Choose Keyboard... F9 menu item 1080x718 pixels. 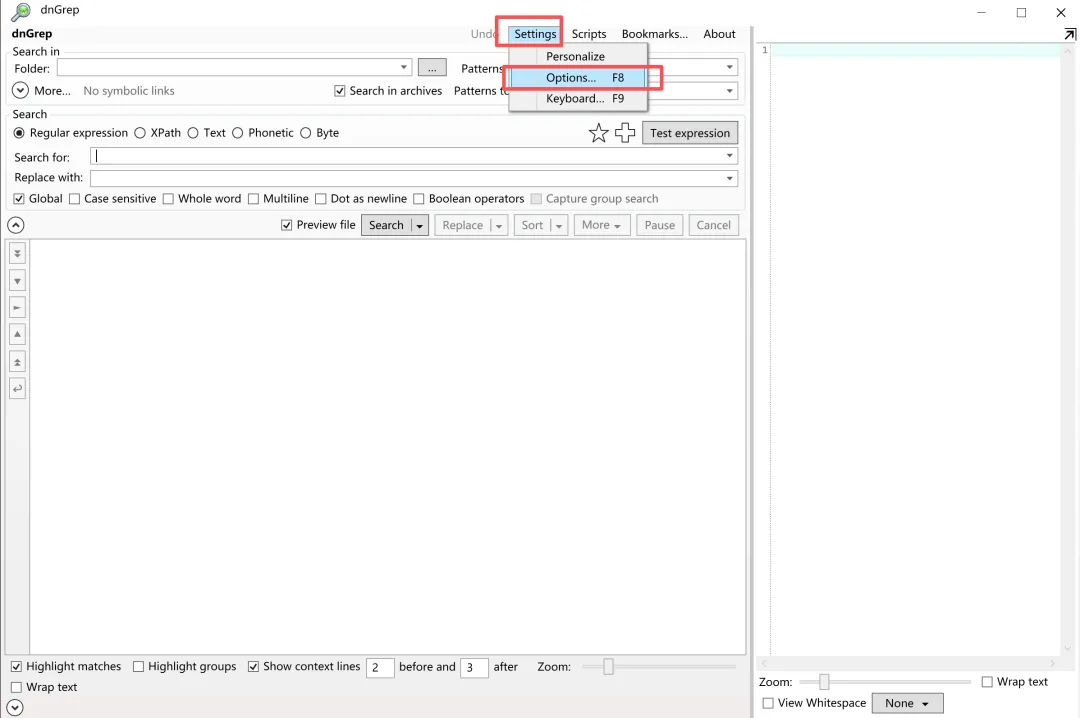578,99
